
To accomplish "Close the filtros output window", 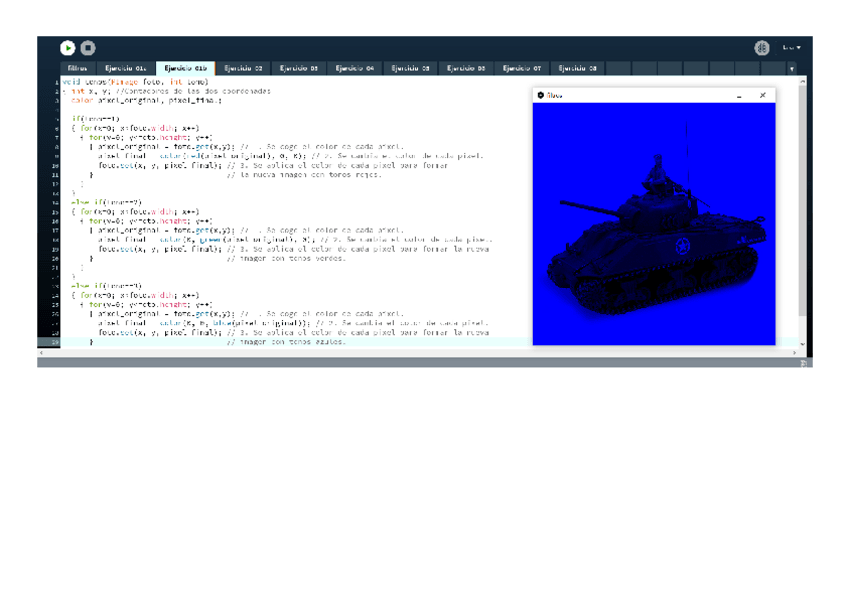I will [763, 95].
